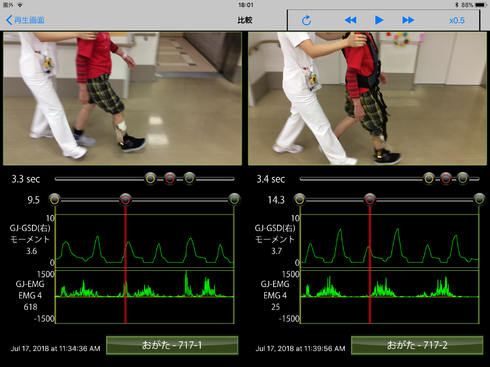Click the left moment value '3.6'
490x367 pixels.
coord(32,251)
